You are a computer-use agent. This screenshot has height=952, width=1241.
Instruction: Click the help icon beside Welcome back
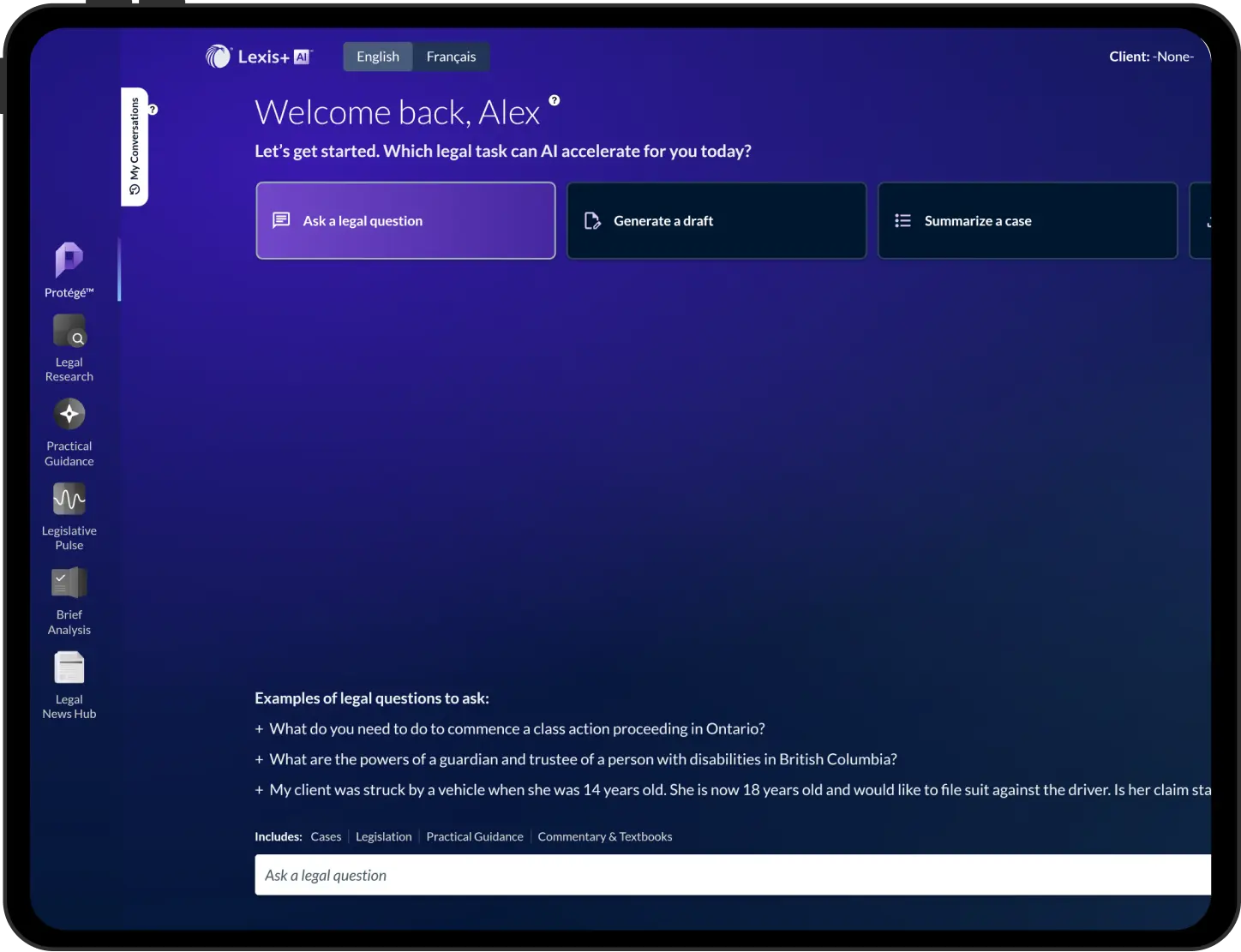[555, 100]
